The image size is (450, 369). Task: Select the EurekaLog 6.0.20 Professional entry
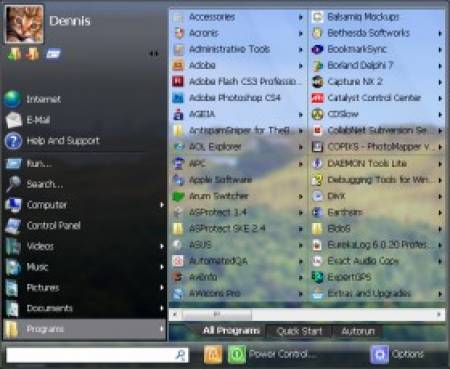pos(377,245)
